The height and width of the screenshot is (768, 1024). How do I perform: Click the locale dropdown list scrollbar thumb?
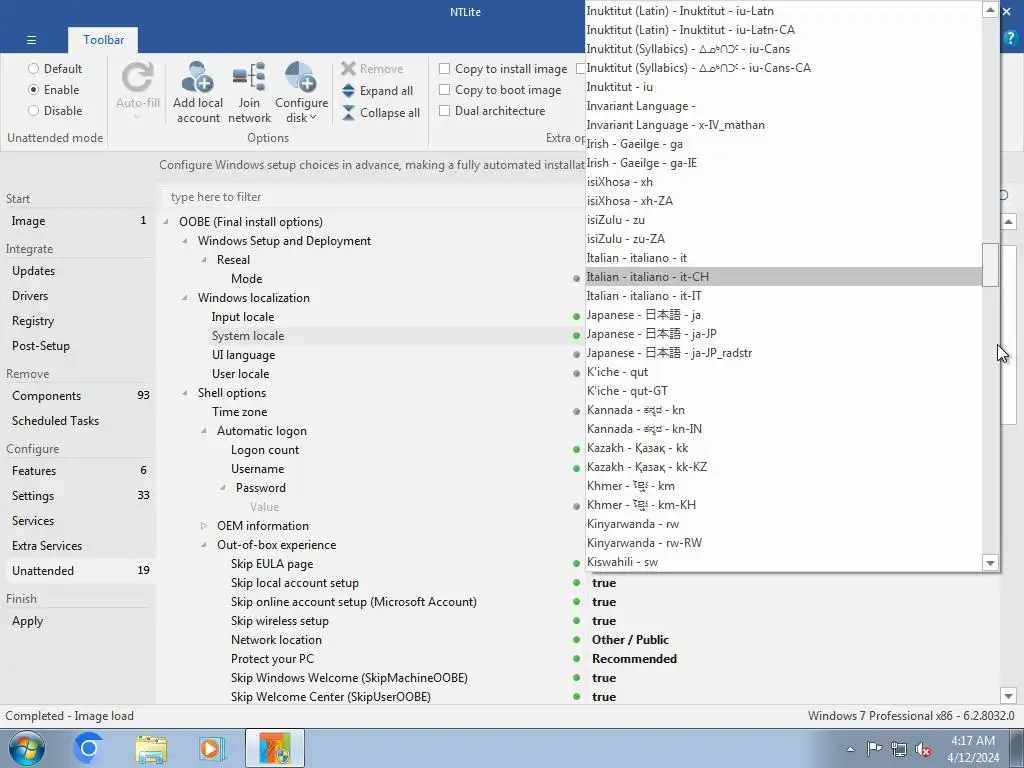point(990,264)
